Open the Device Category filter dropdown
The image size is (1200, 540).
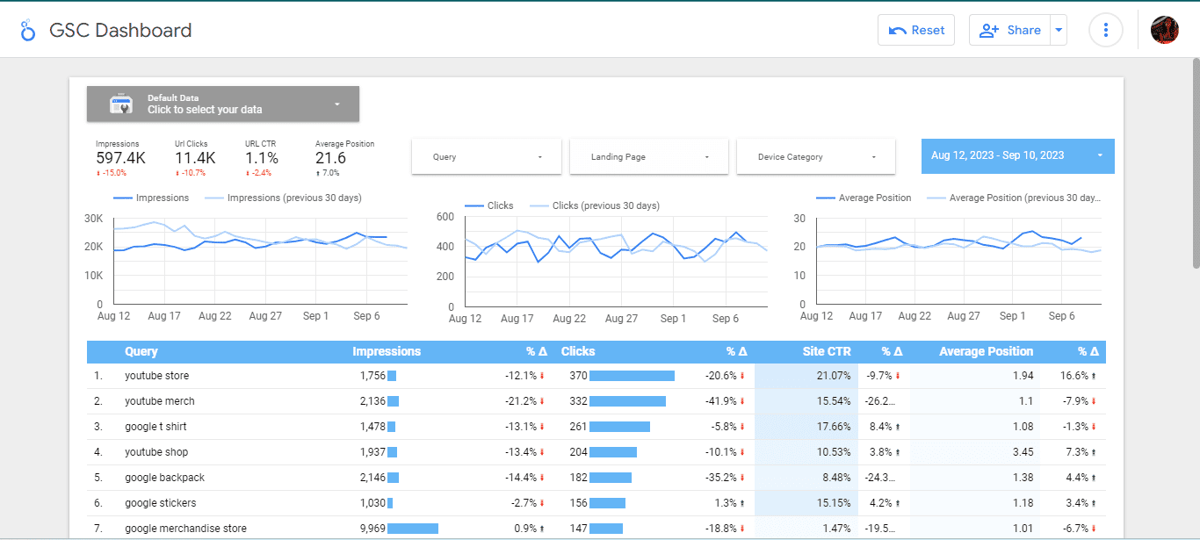pos(816,157)
